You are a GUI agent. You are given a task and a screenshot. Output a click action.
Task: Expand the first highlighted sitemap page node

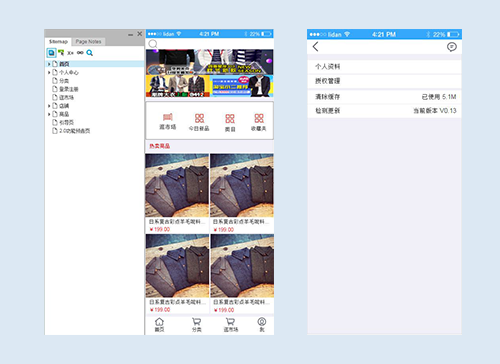click(x=49, y=64)
